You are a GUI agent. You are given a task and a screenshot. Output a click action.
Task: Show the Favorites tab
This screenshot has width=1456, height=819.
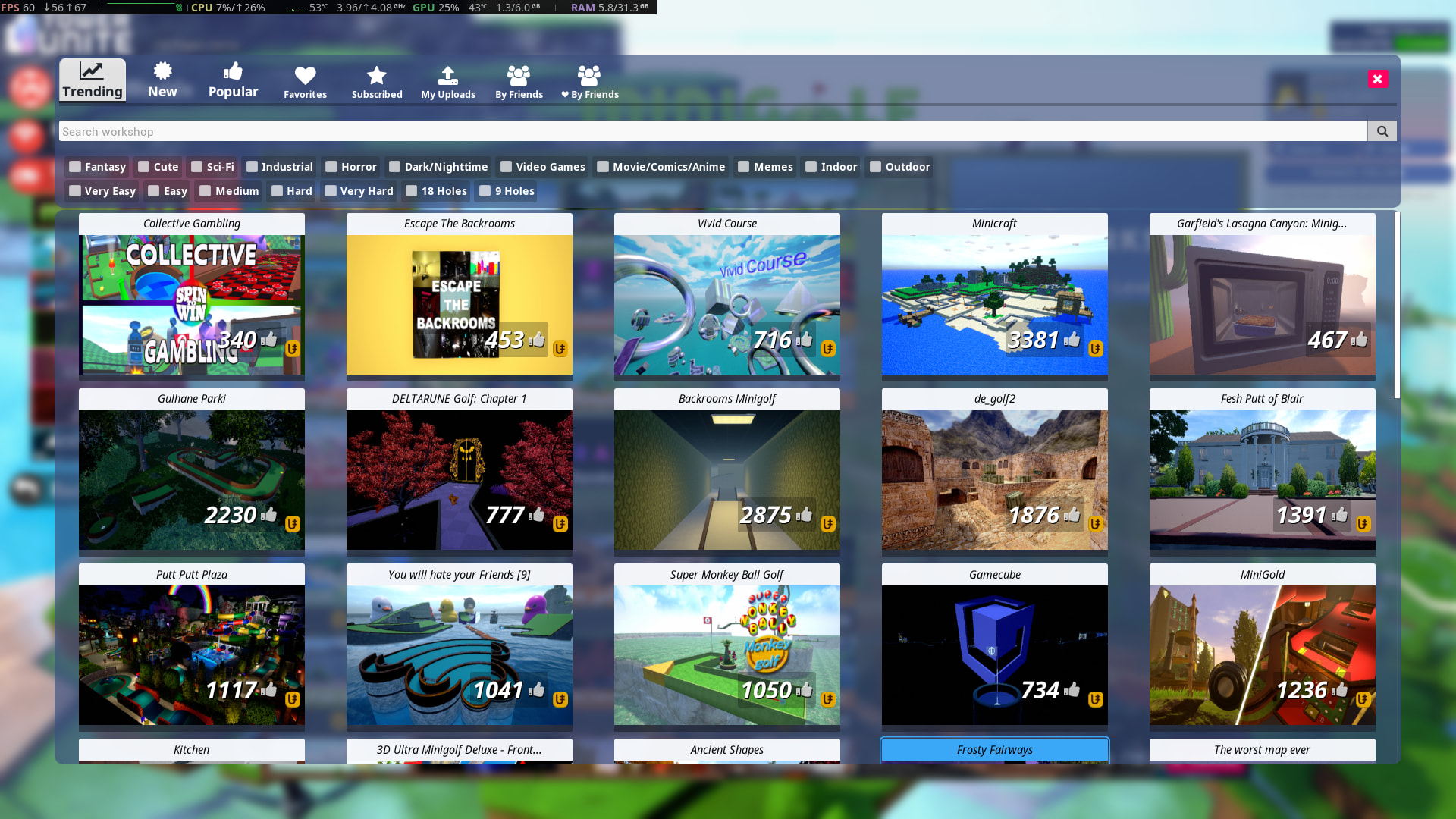[305, 82]
